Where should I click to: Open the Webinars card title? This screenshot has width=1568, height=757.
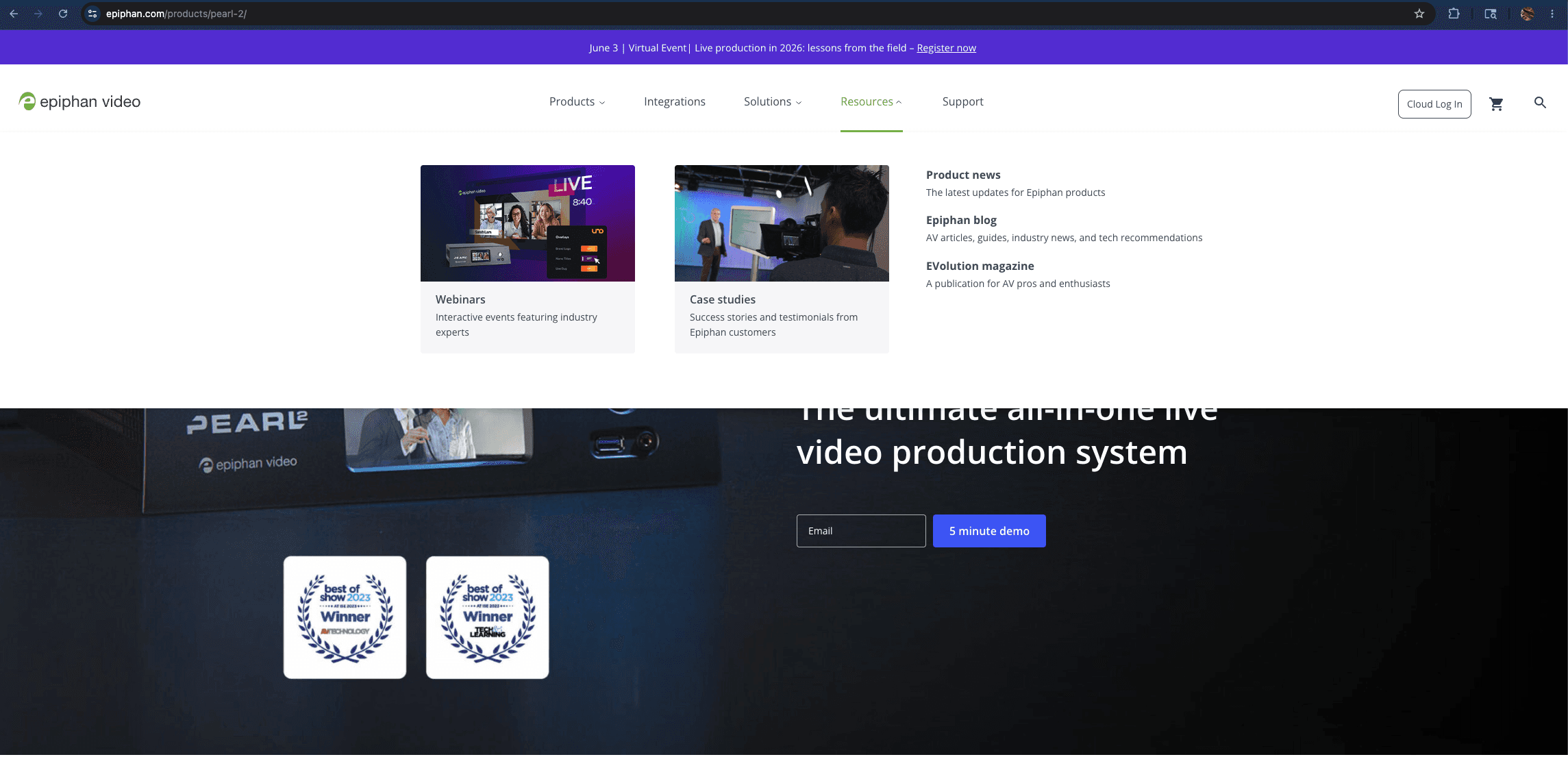click(x=460, y=299)
